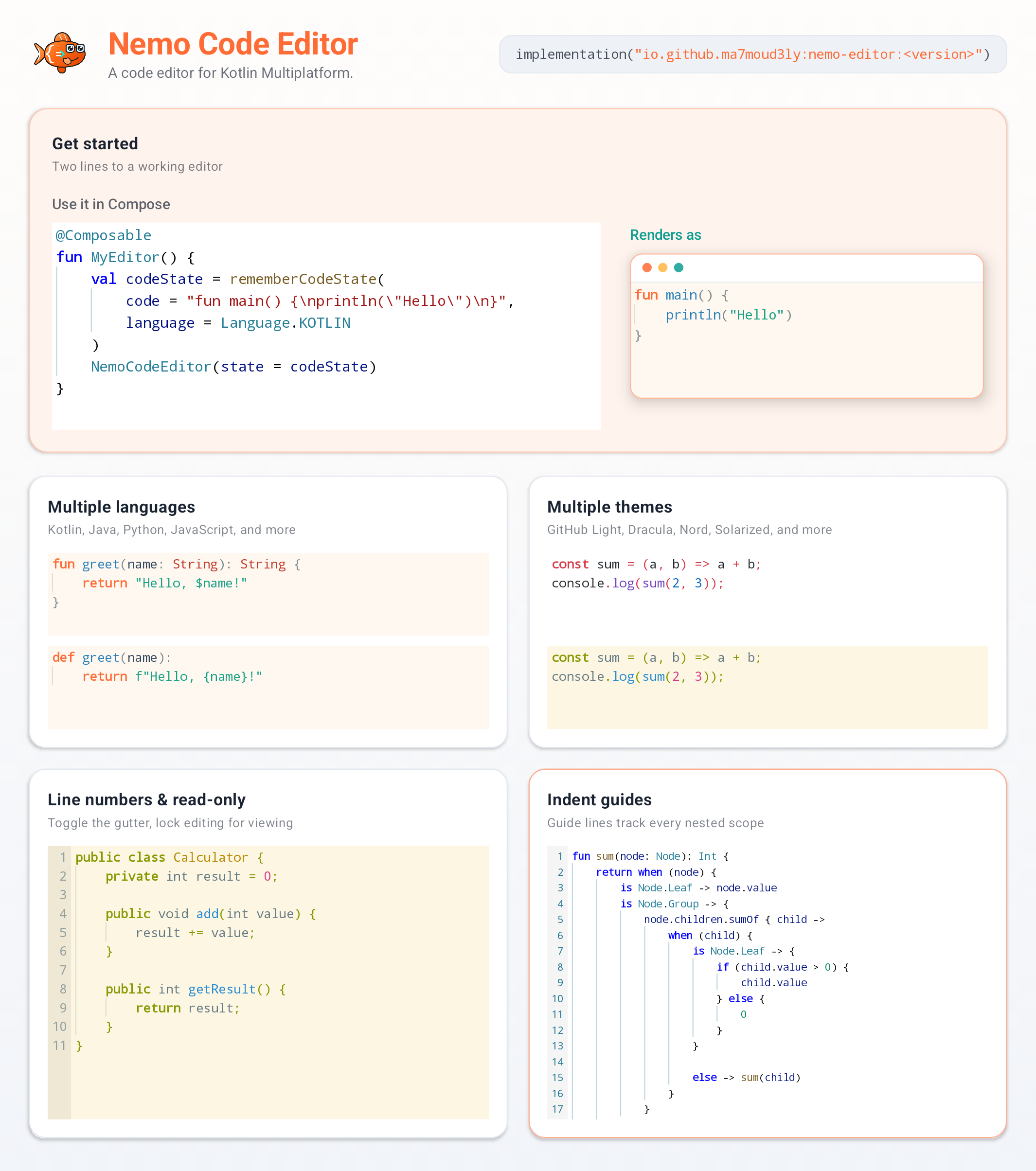Click 'if (child.value > 0) {' line
Screen dimensions: 1036x1171
click(783, 967)
